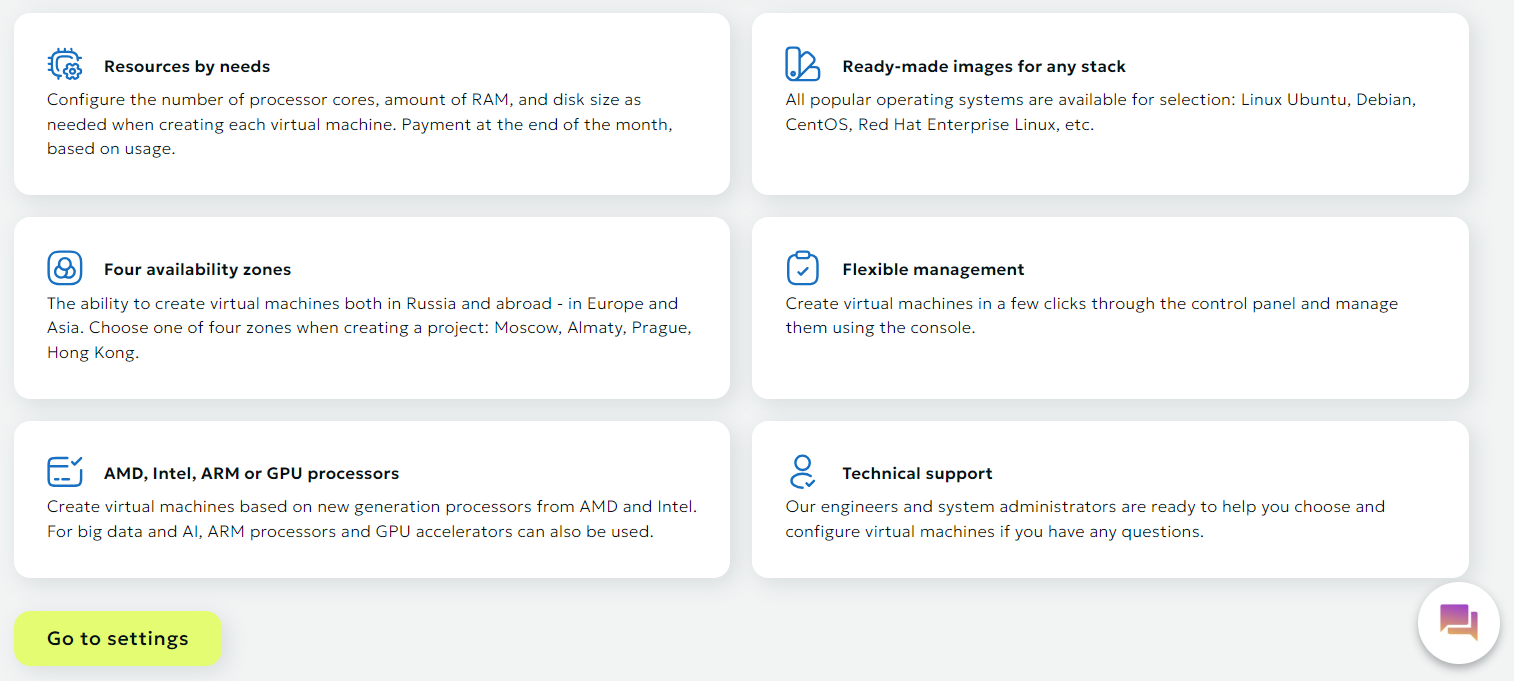Click the GPU accelerators description text
Viewport: 1514px width, 681px height.
pyautogui.click(x=371, y=519)
